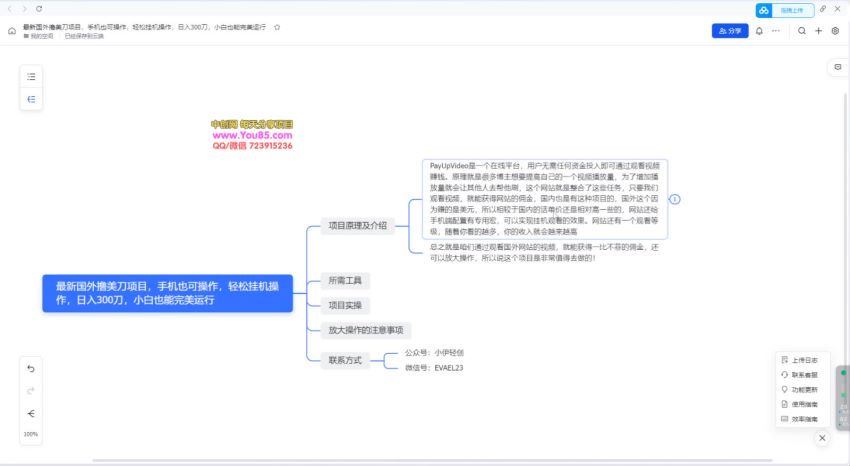Open the search magnifier icon
The height and width of the screenshot is (466, 850).
point(801,31)
